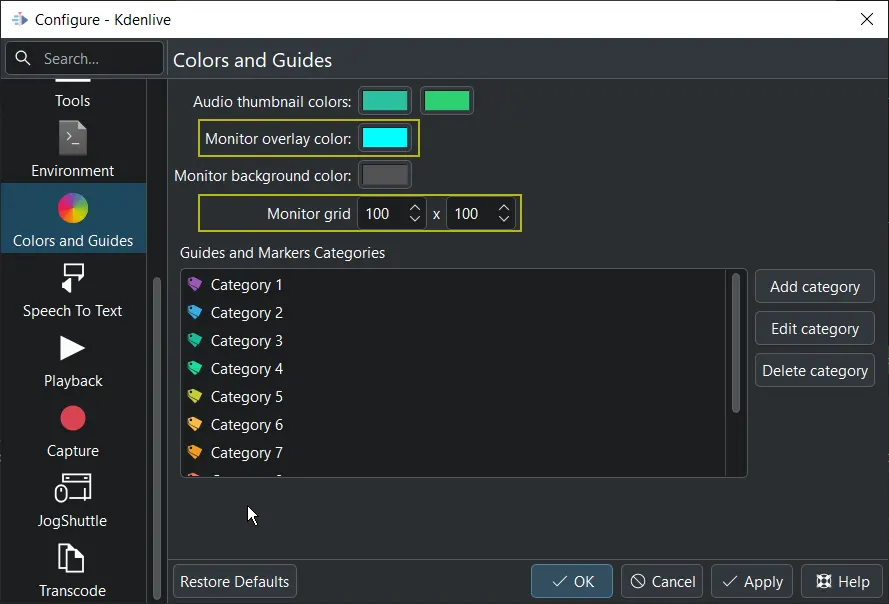Click the first audio thumbnail color swatch
This screenshot has height=604, width=889.
tap(385, 101)
